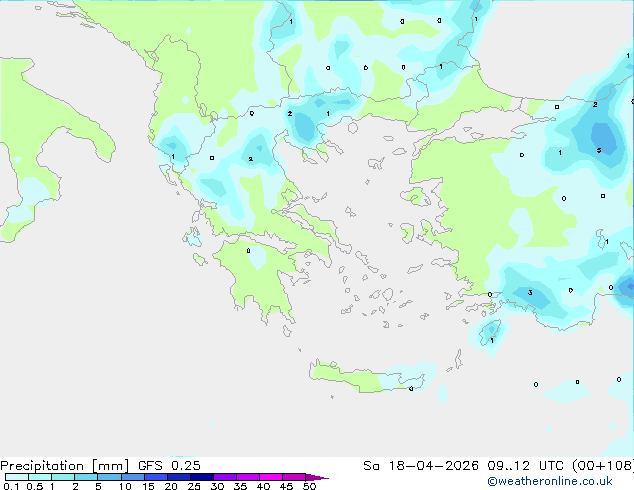
Task: Click the 0.1–0.5 mm legend color swatch
Action: (x=17, y=477)
